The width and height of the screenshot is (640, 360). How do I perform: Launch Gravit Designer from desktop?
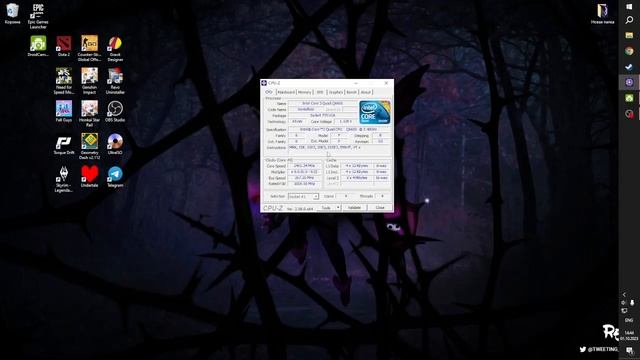point(115,49)
